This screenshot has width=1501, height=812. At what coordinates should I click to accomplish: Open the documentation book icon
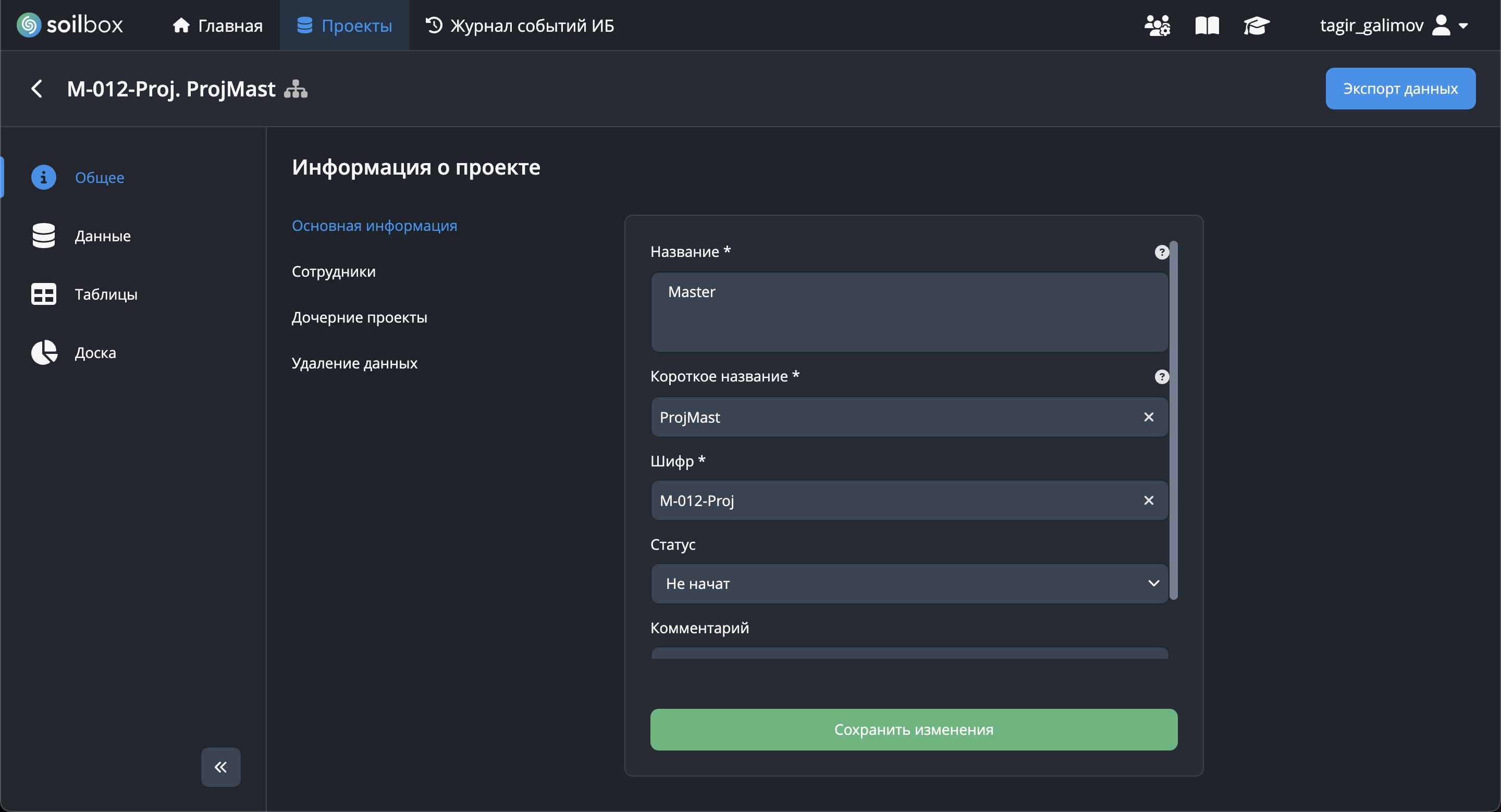pos(1207,26)
